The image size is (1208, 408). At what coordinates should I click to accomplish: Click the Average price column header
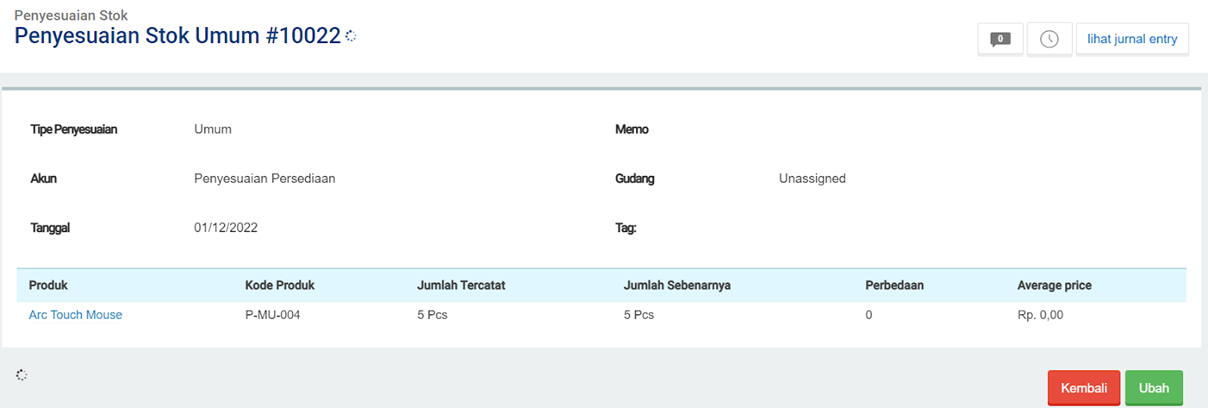(1054, 285)
